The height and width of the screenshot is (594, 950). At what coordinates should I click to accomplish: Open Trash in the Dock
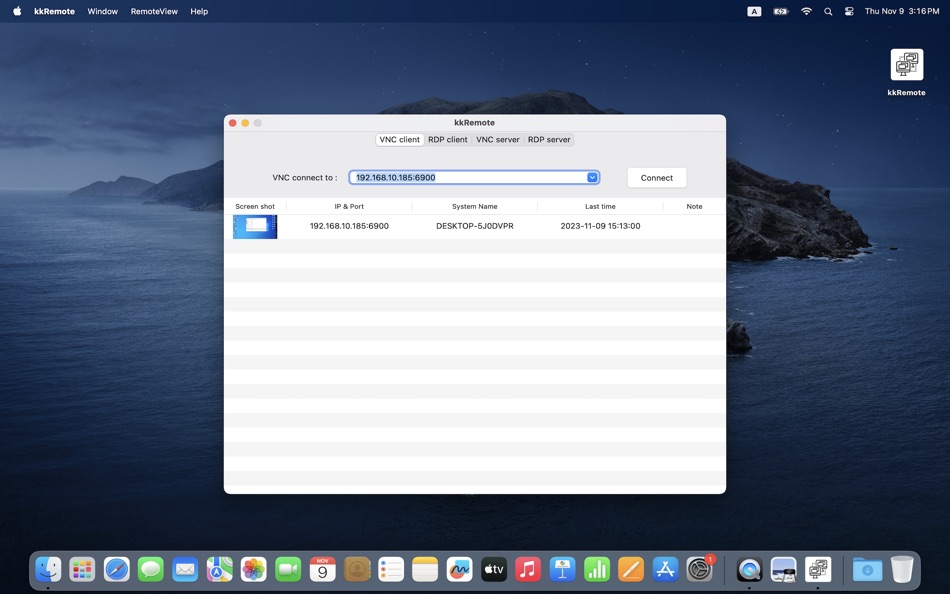click(x=902, y=570)
